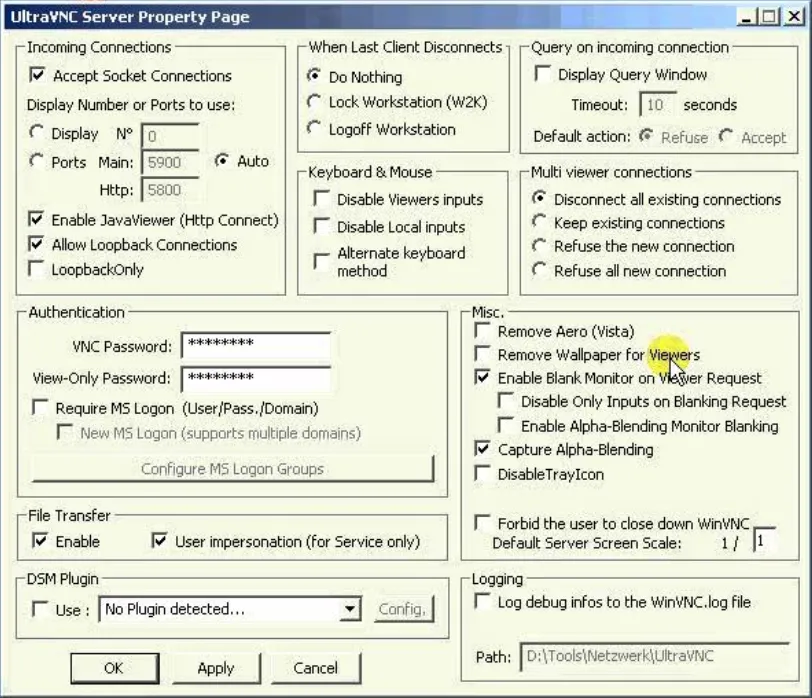The width and height of the screenshot is (812, 698).
Task: Toggle User impersonation (for Service only)
Action: (x=159, y=541)
